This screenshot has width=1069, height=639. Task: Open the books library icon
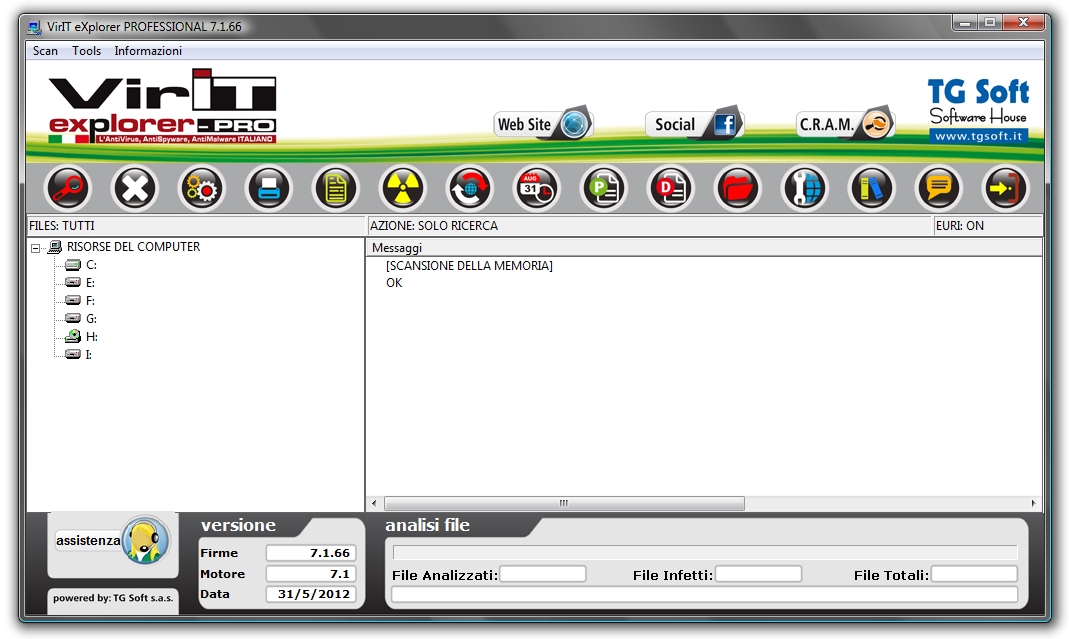pyautogui.click(x=871, y=188)
